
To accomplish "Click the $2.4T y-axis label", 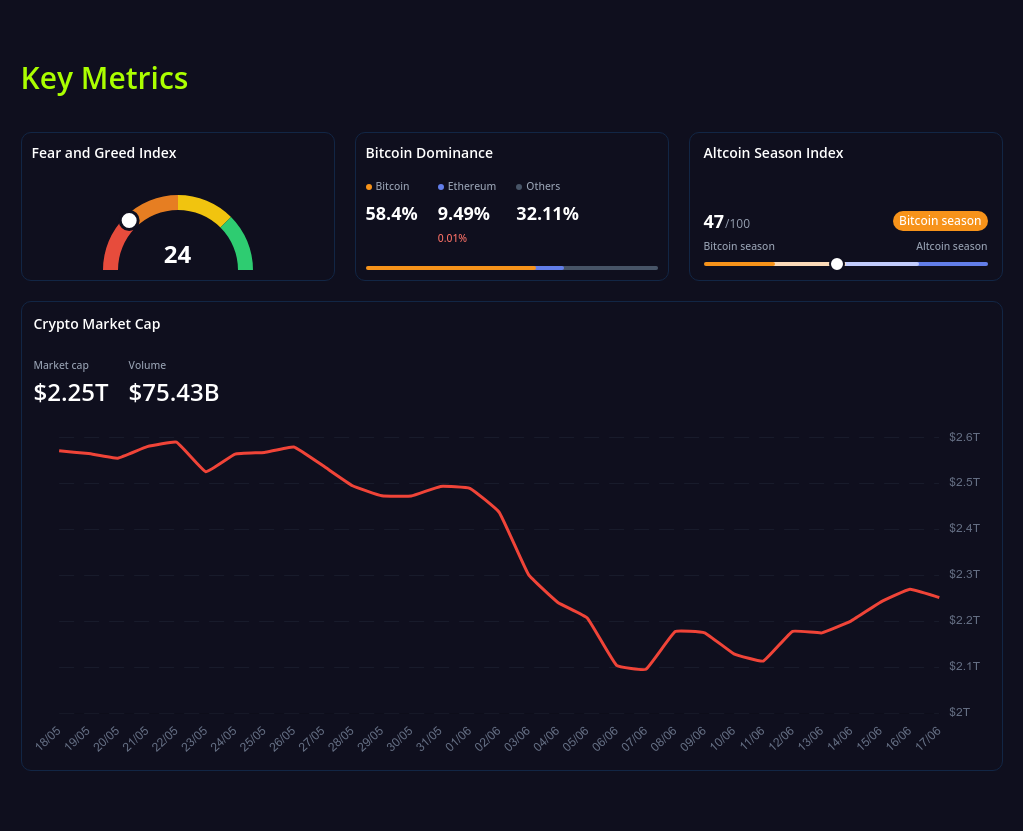I will pos(964,528).
